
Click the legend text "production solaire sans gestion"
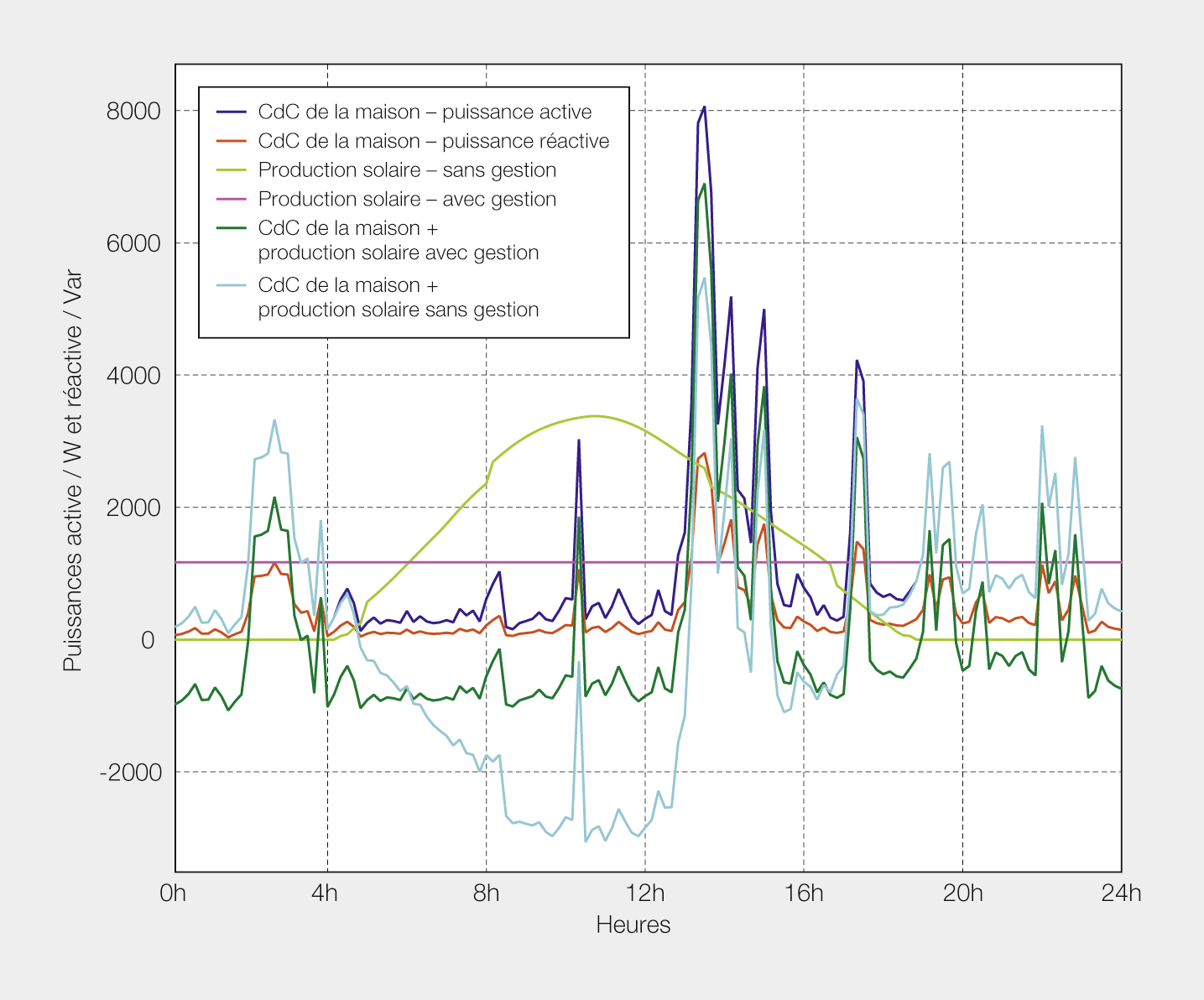point(399,310)
